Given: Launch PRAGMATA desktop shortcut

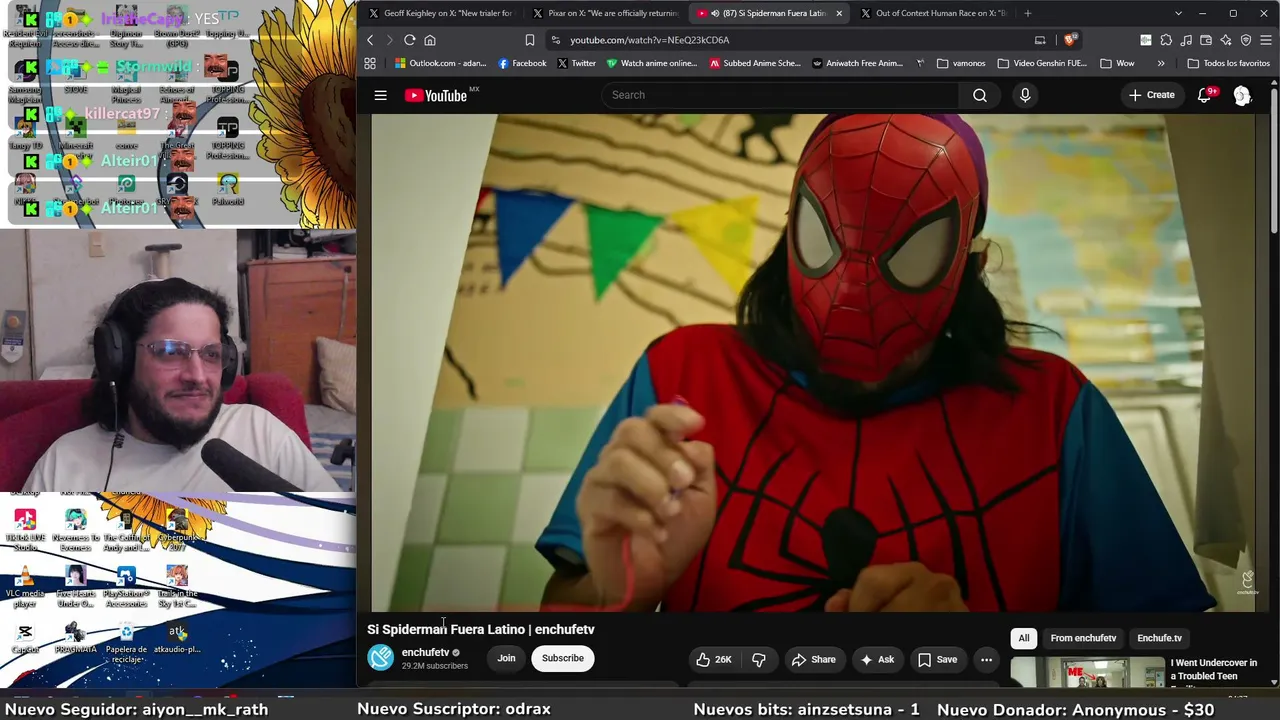Looking at the screenshot, I should [x=75, y=638].
